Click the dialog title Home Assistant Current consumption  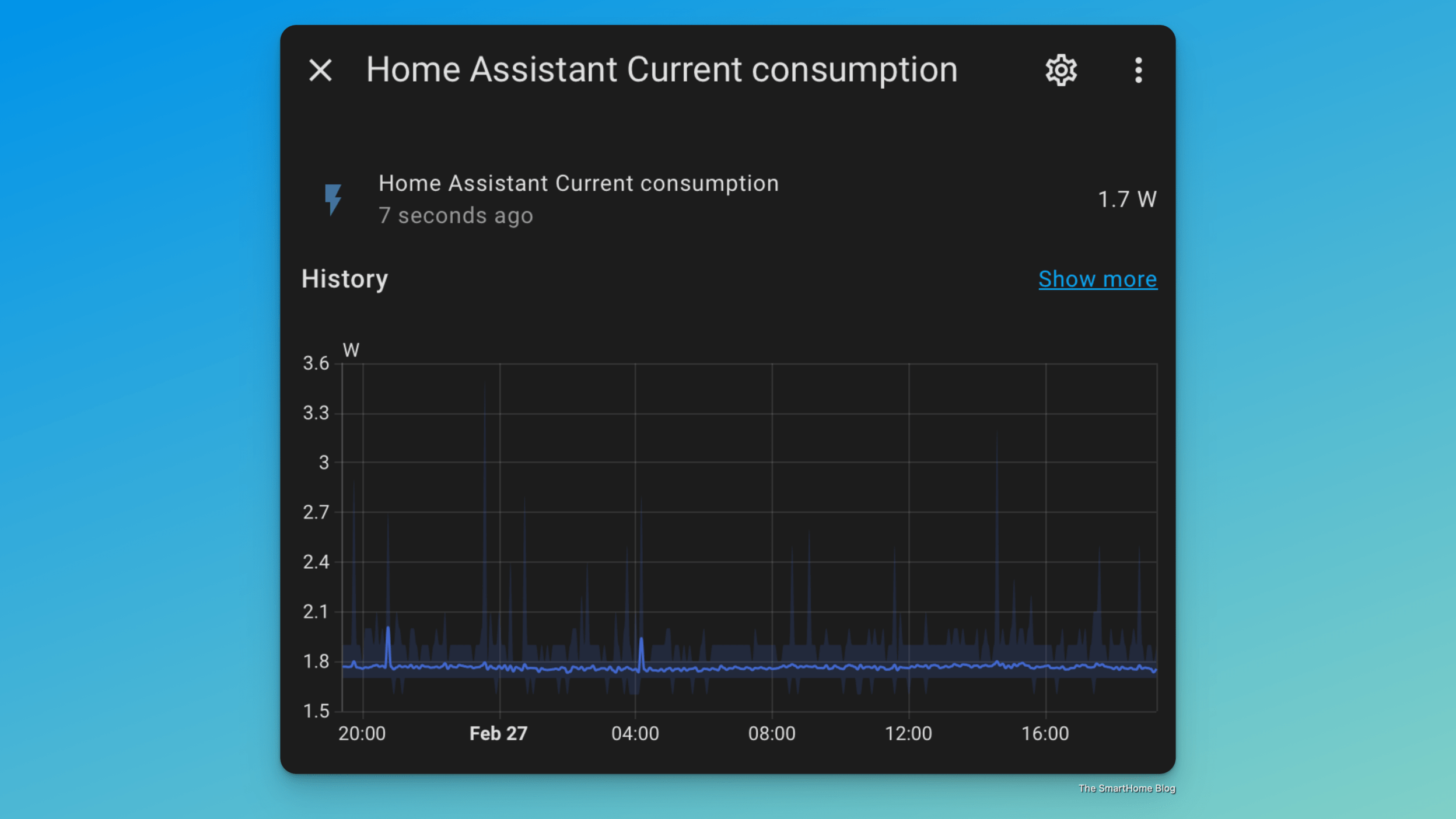point(661,69)
